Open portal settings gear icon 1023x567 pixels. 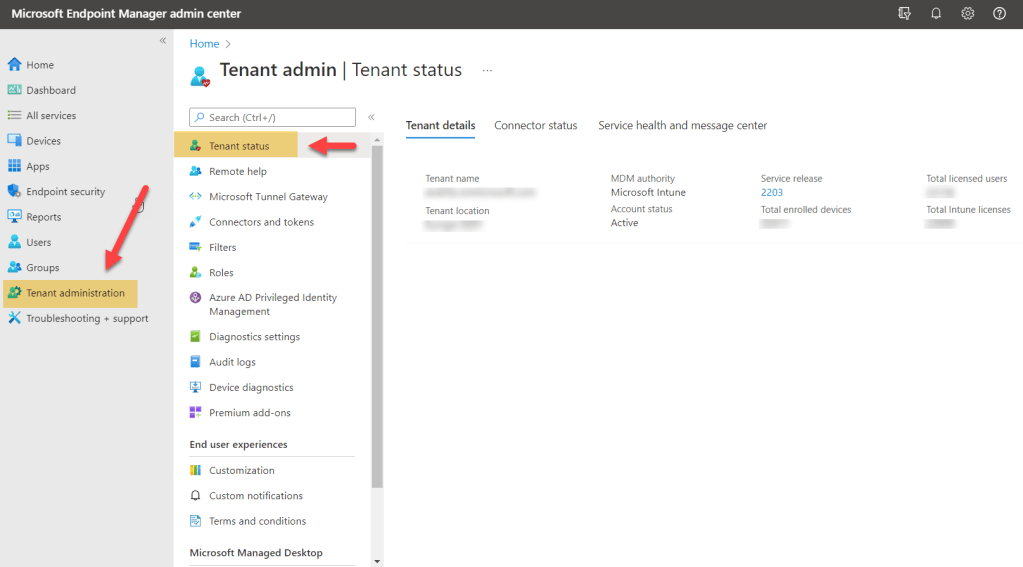pyautogui.click(x=967, y=14)
